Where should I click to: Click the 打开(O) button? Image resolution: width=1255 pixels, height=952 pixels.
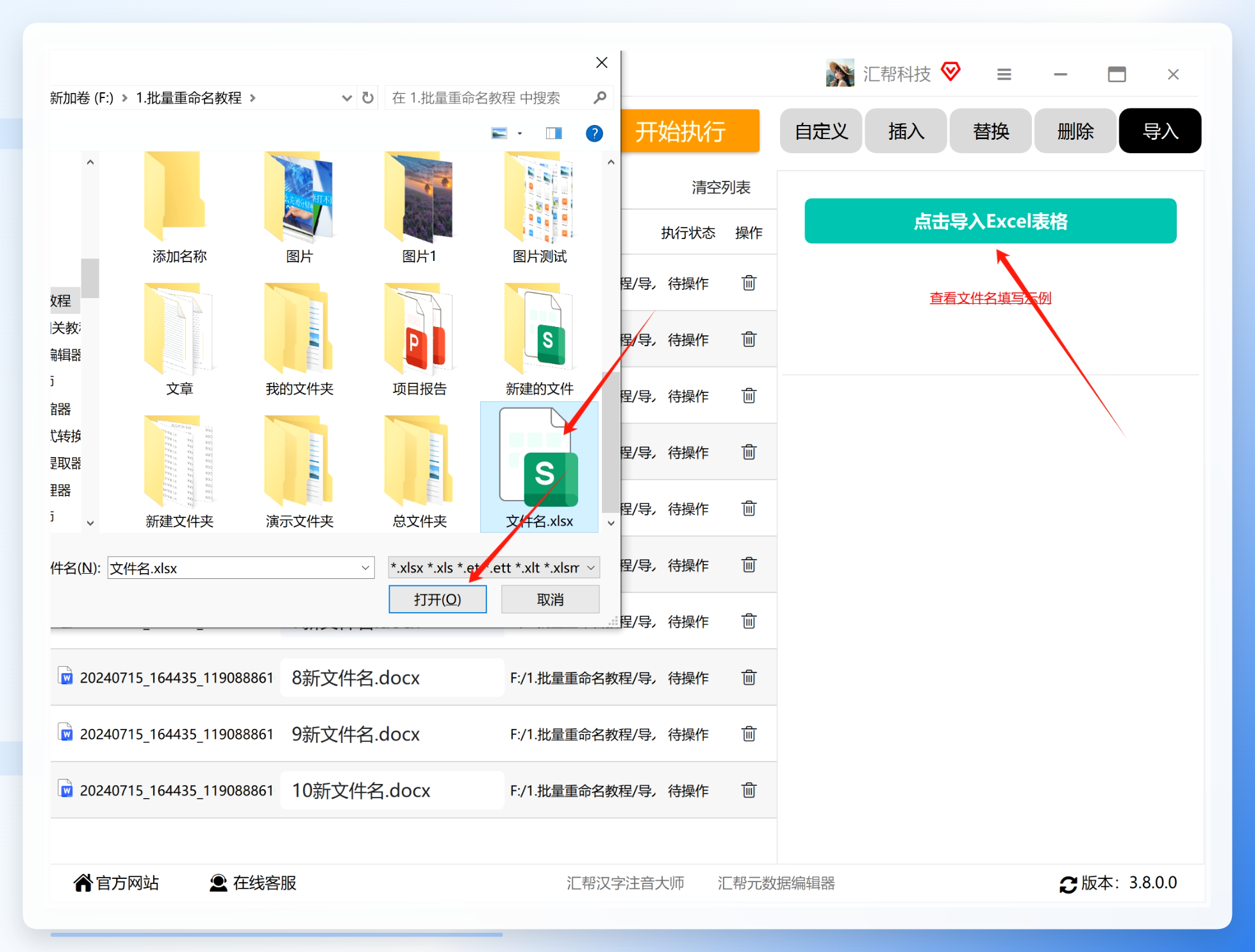(x=437, y=599)
